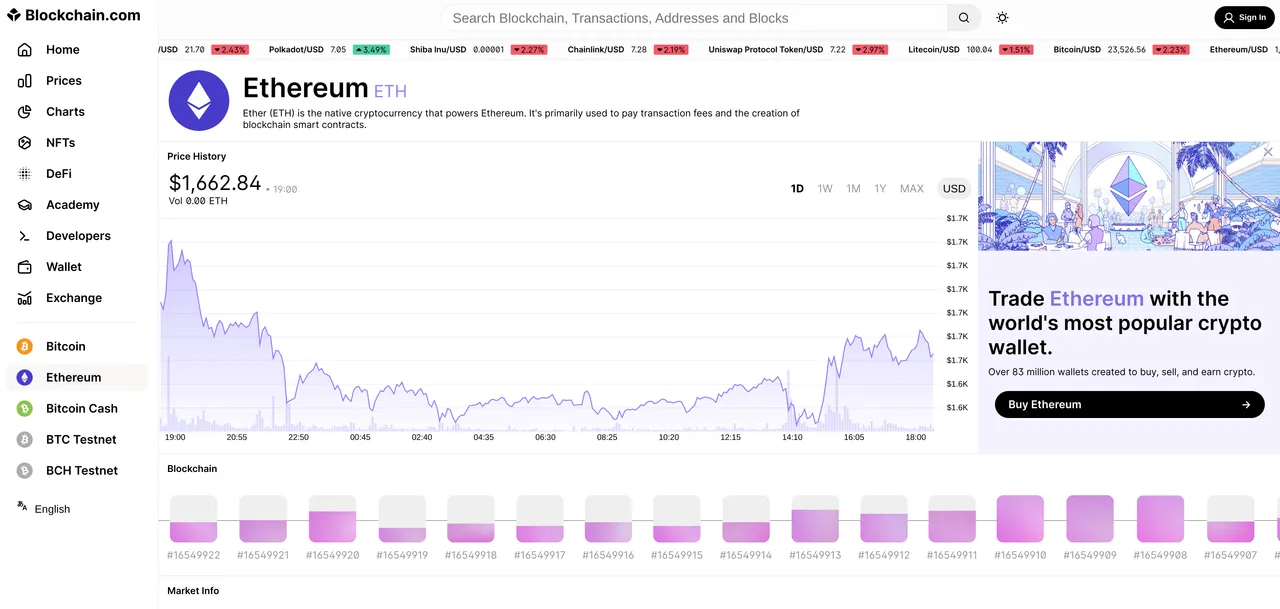Viewport: 1280px width, 609px height.
Task: Click the DeFi dotted icon in sidebar
Action: coord(25,173)
